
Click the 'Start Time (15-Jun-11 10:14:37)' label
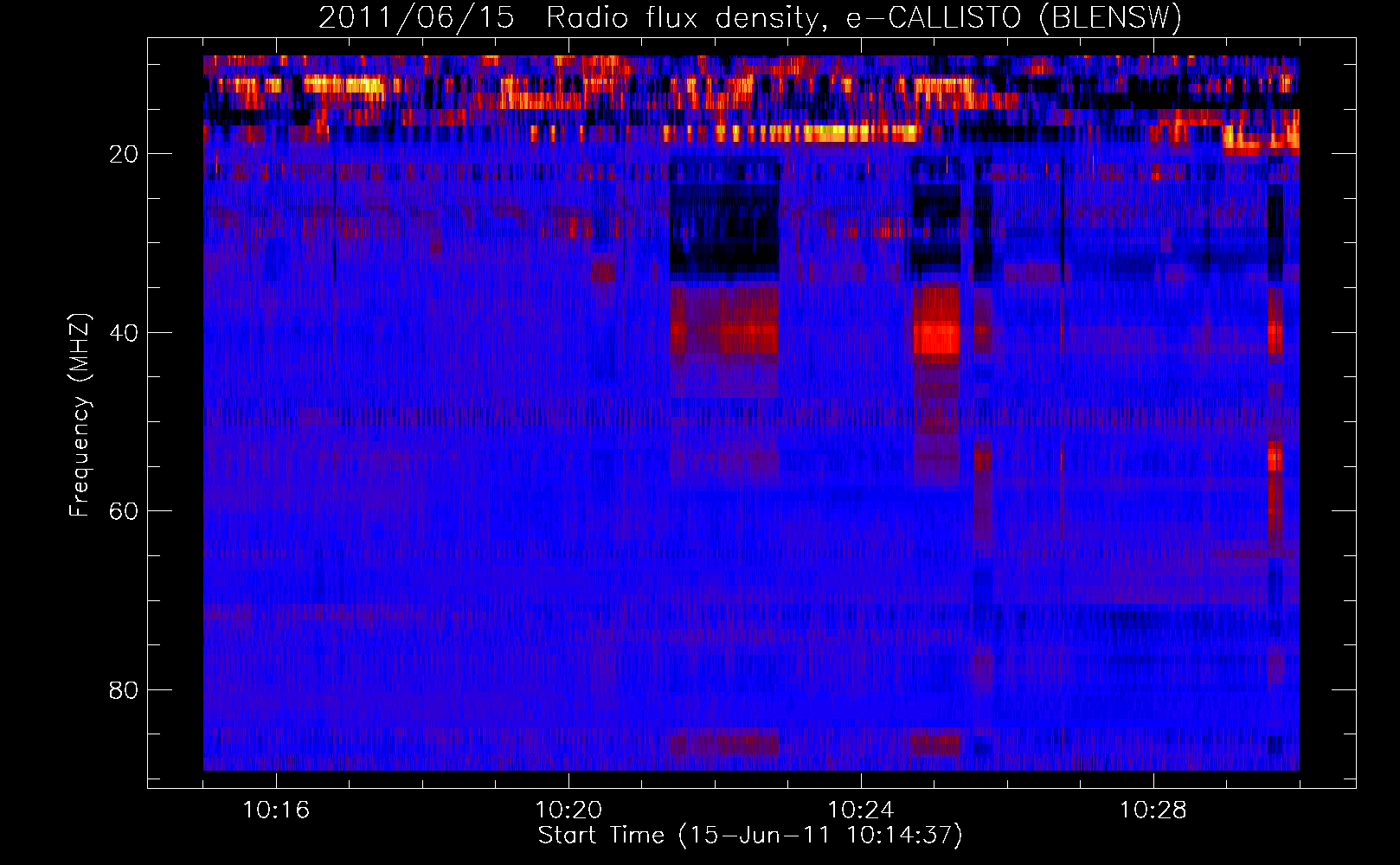pyautogui.click(x=750, y=836)
